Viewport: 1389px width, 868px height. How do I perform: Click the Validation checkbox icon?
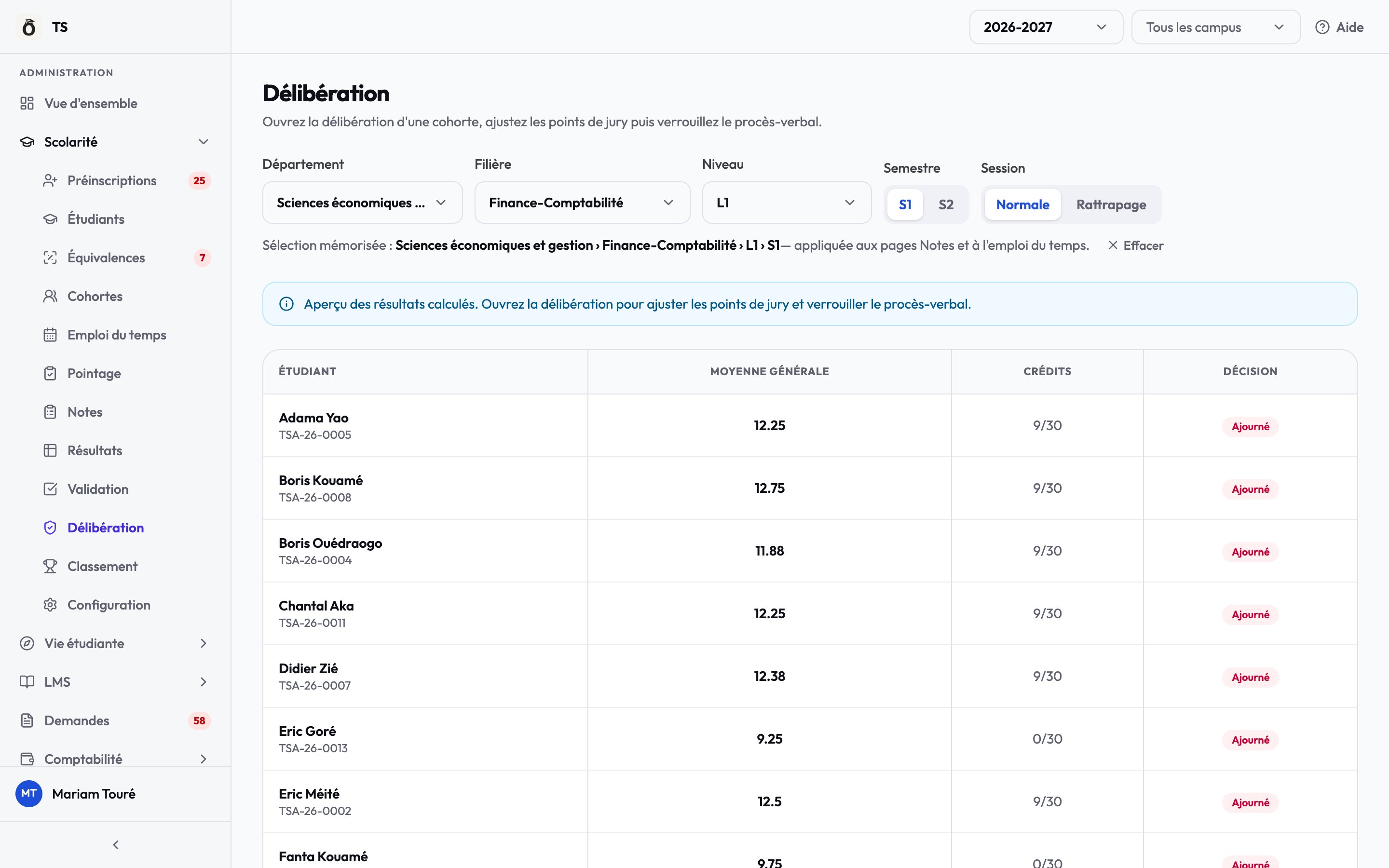(x=50, y=489)
